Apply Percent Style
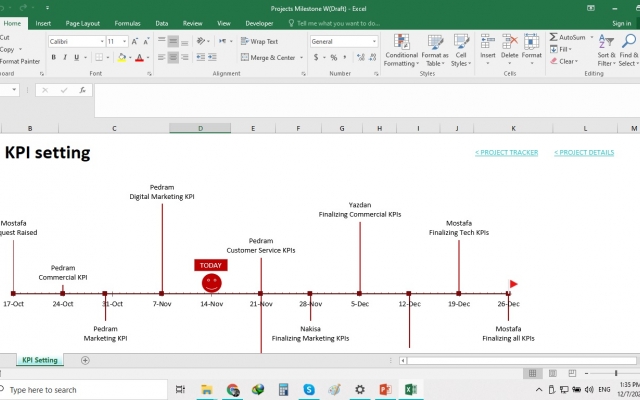The width and height of the screenshot is (640, 400). (x=334, y=58)
